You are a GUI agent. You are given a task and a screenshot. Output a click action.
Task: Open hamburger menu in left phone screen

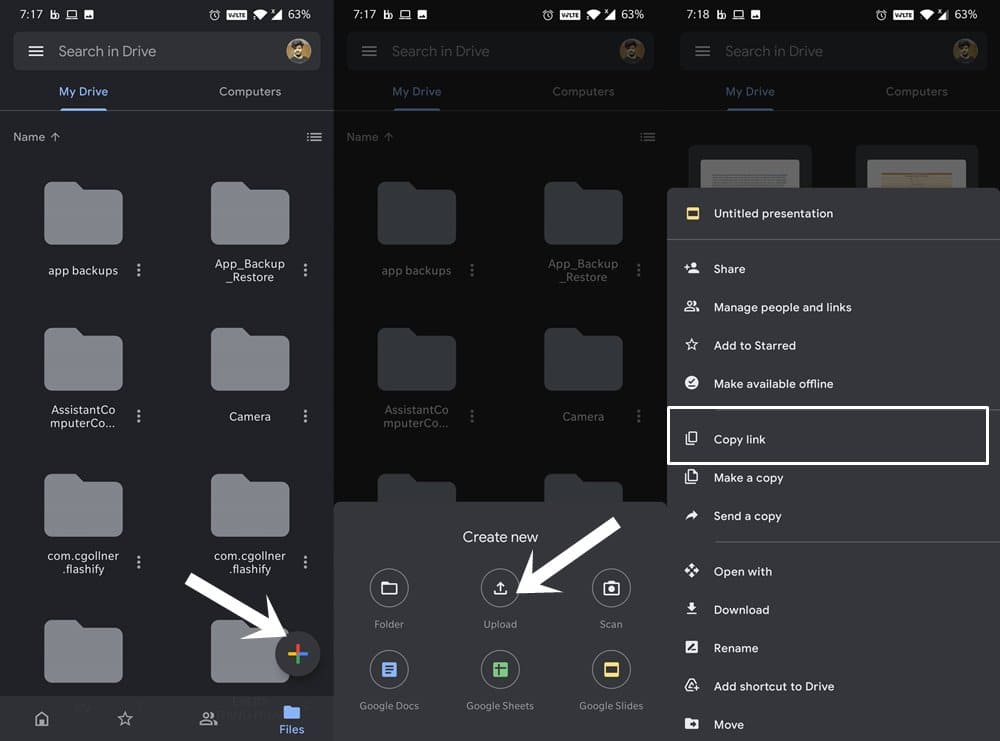pyautogui.click(x=36, y=51)
